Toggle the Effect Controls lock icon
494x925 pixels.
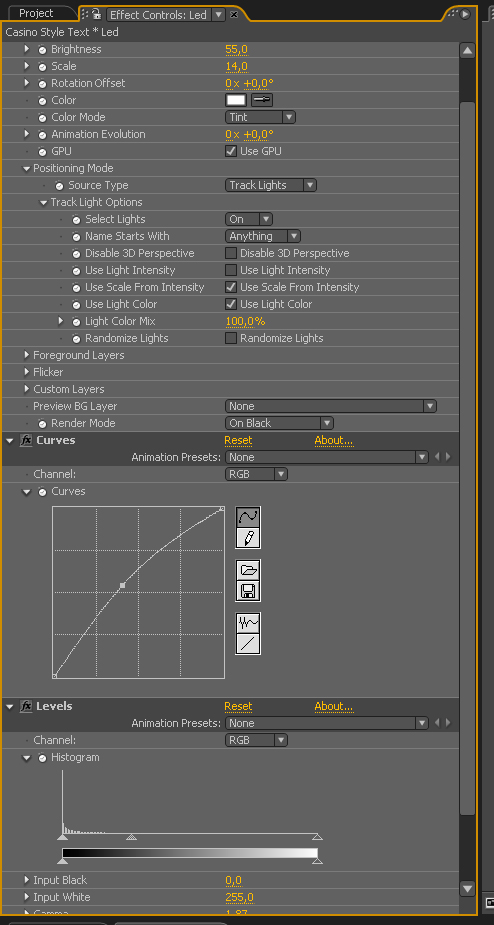97,14
